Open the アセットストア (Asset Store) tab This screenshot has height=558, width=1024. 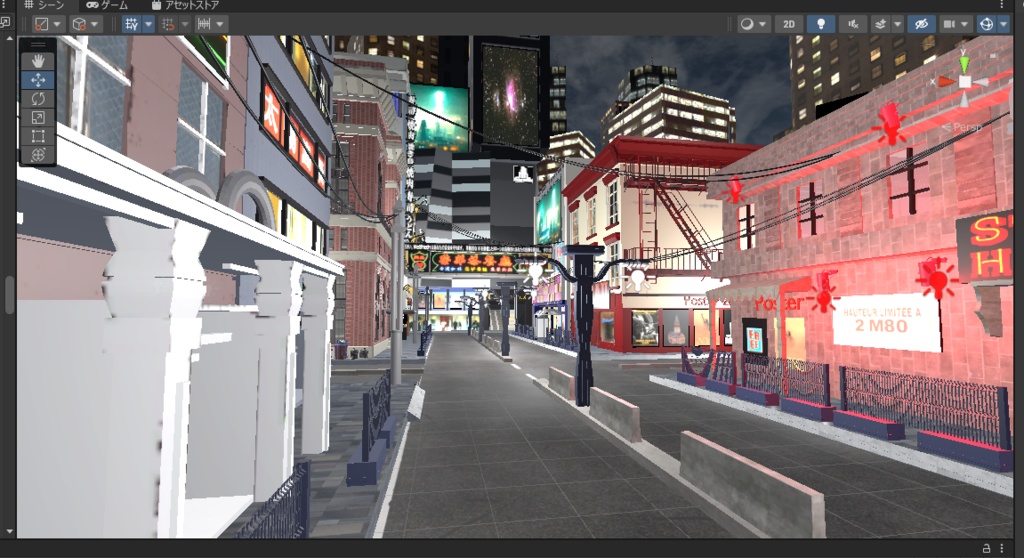click(185, 5)
